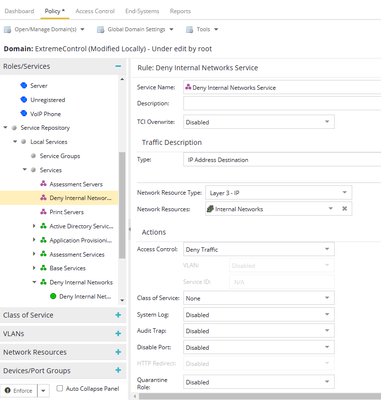
Task: Open the Reports tab
Action: 180,11
